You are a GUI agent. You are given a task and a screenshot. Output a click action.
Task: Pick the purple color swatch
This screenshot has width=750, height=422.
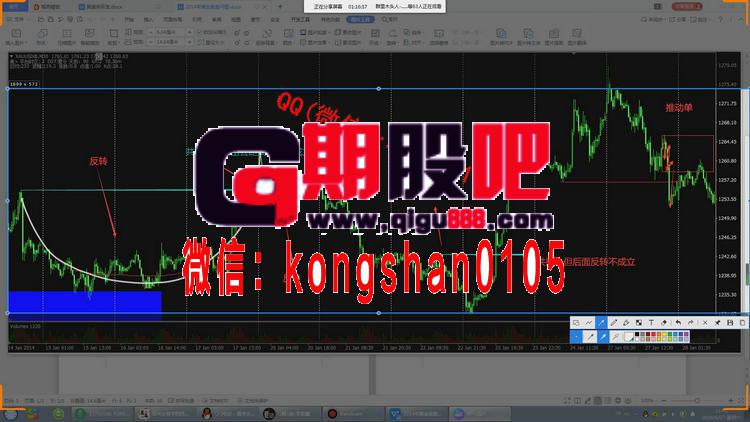tap(686, 334)
